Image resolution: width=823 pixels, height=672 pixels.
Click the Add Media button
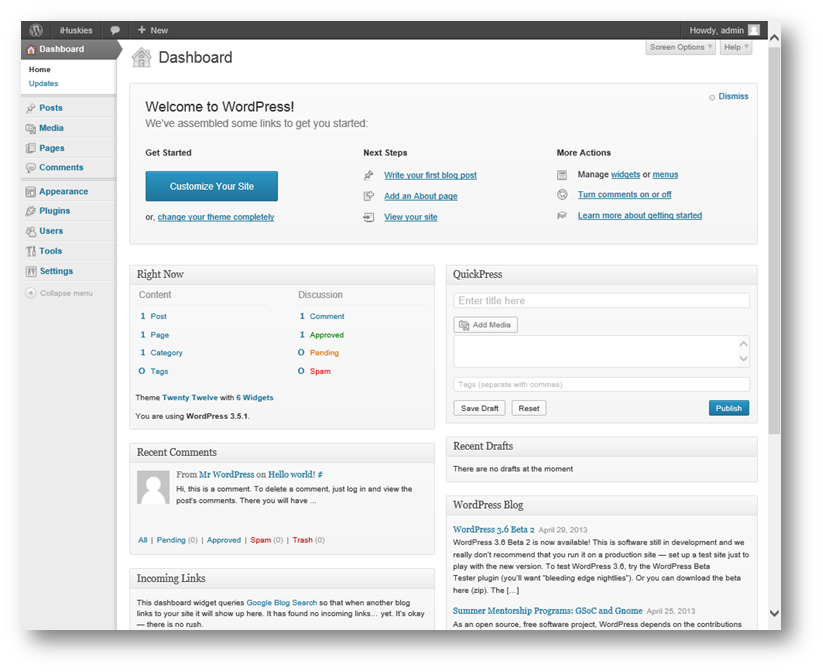(486, 325)
